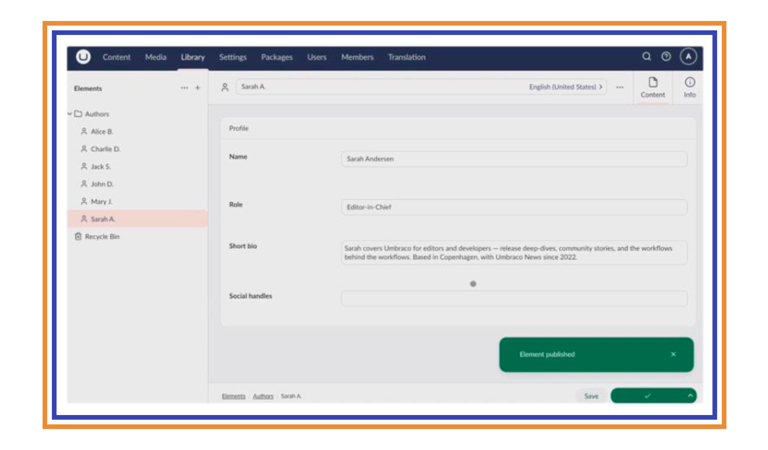
Task: Follow the Elements breadcrumb link
Action: pyautogui.click(x=234, y=396)
